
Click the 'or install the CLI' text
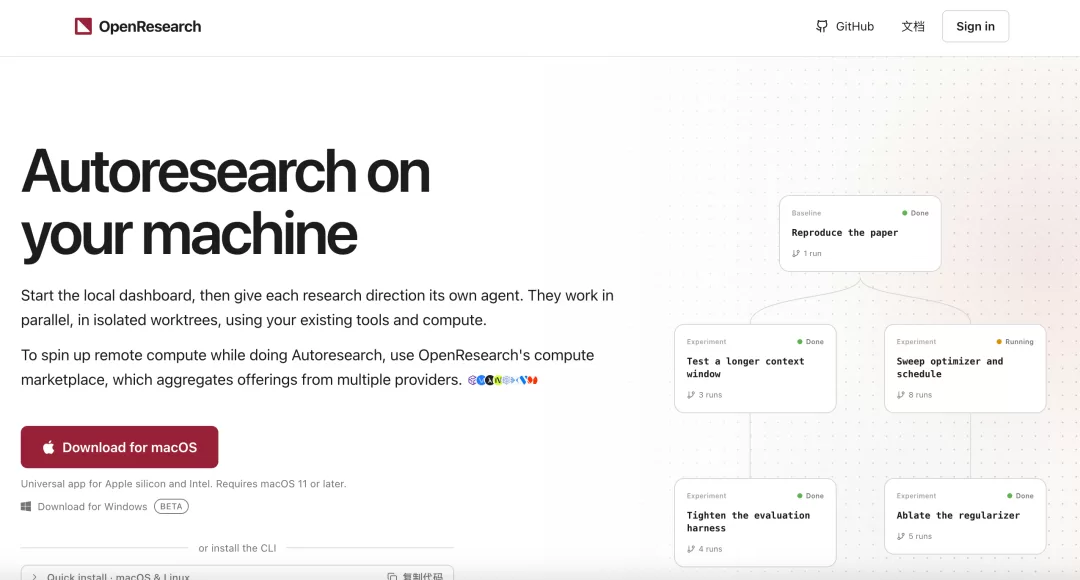237,548
